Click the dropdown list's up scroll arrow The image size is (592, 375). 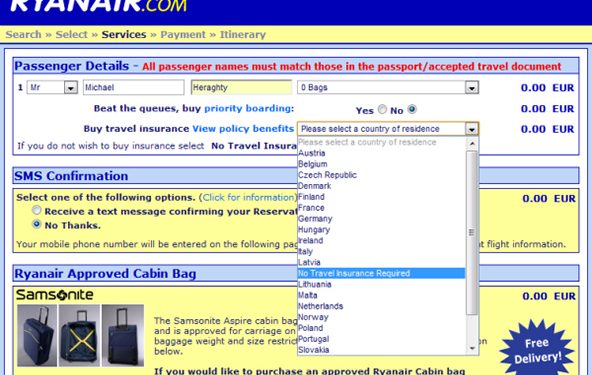click(x=472, y=144)
